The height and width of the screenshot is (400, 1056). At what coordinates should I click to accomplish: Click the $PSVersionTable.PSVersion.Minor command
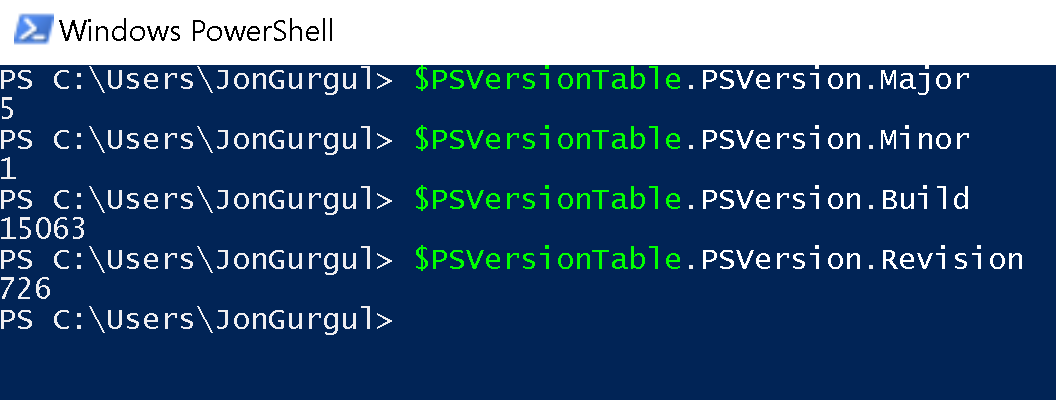tap(692, 140)
